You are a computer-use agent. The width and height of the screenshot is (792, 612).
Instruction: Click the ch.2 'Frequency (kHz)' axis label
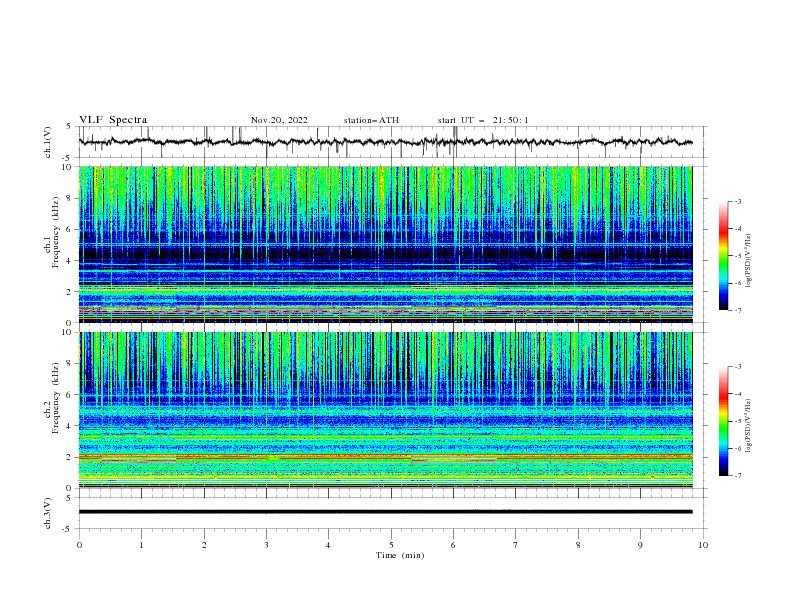click(56, 397)
